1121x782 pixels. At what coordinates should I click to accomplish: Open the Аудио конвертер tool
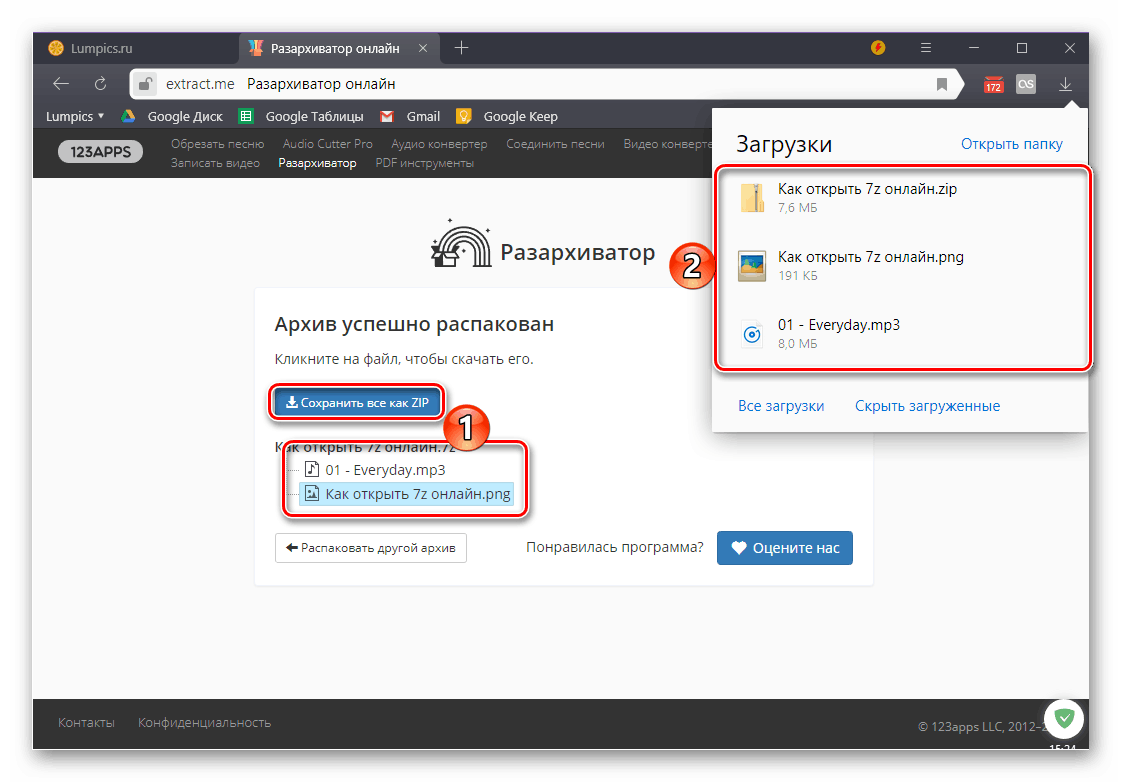(x=439, y=144)
